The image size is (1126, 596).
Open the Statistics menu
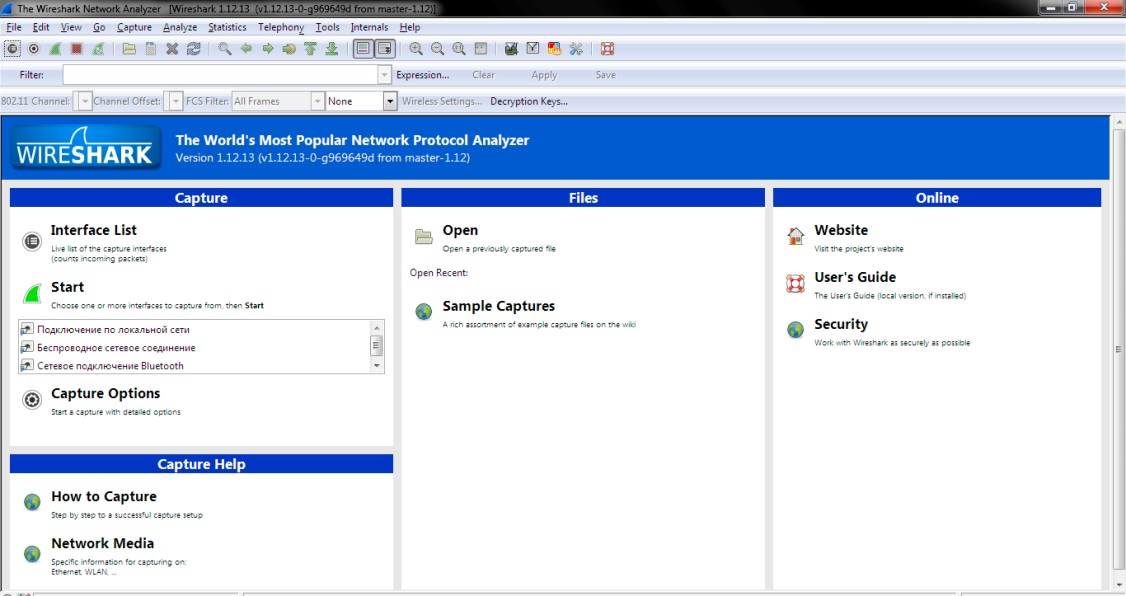[227, 27]
